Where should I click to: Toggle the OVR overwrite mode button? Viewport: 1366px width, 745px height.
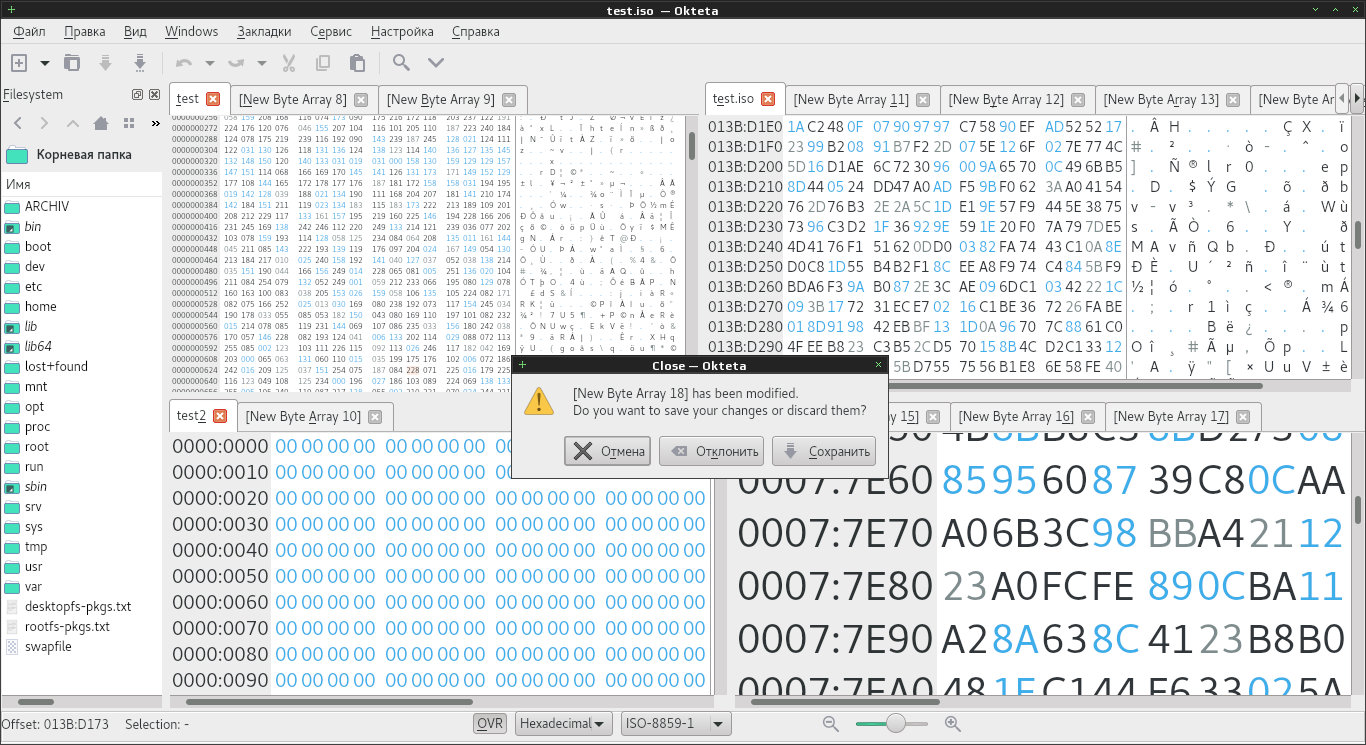[490, 724]
